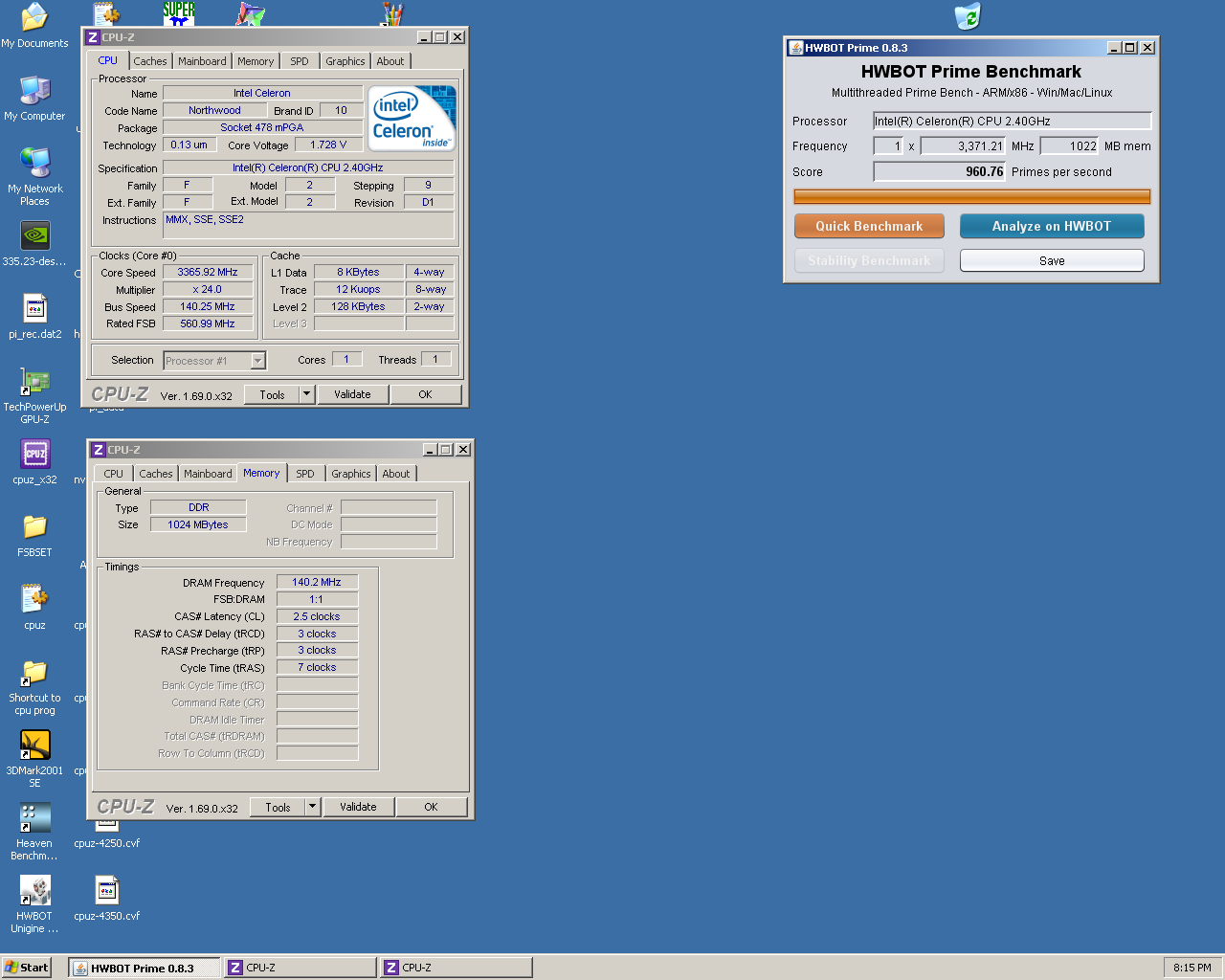Image resolution: width=1225 pixels, height=980 pixels.
Task: Click the Cycle Time 7 clocks value
Action: [317, 667]
